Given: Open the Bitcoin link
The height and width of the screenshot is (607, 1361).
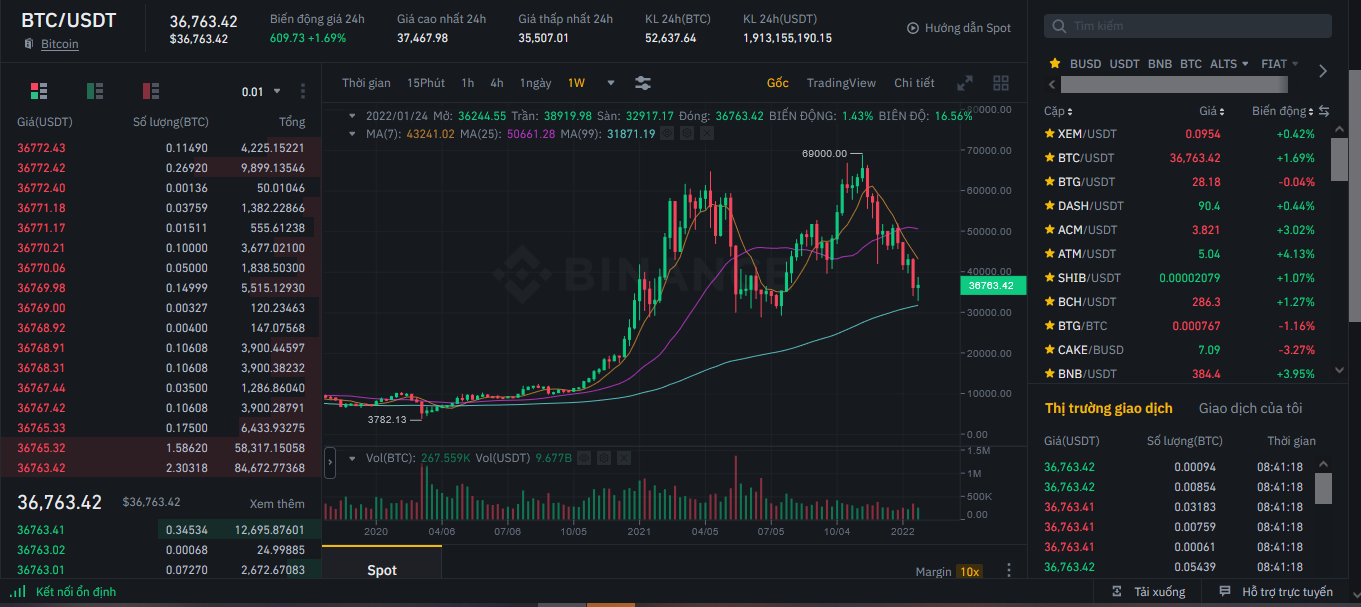Looking at the screenshot, I should [x=59, y=44].
